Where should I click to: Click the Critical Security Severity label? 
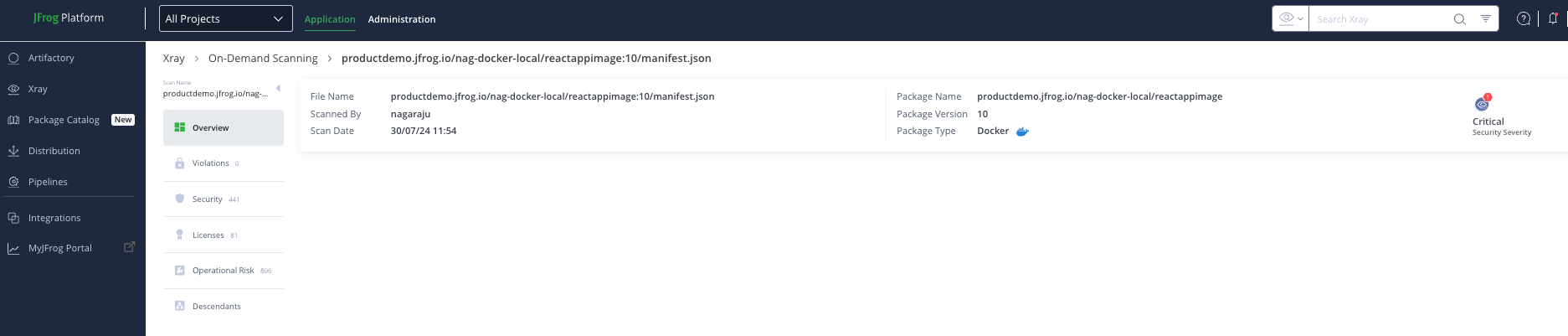click(1502, 127)
